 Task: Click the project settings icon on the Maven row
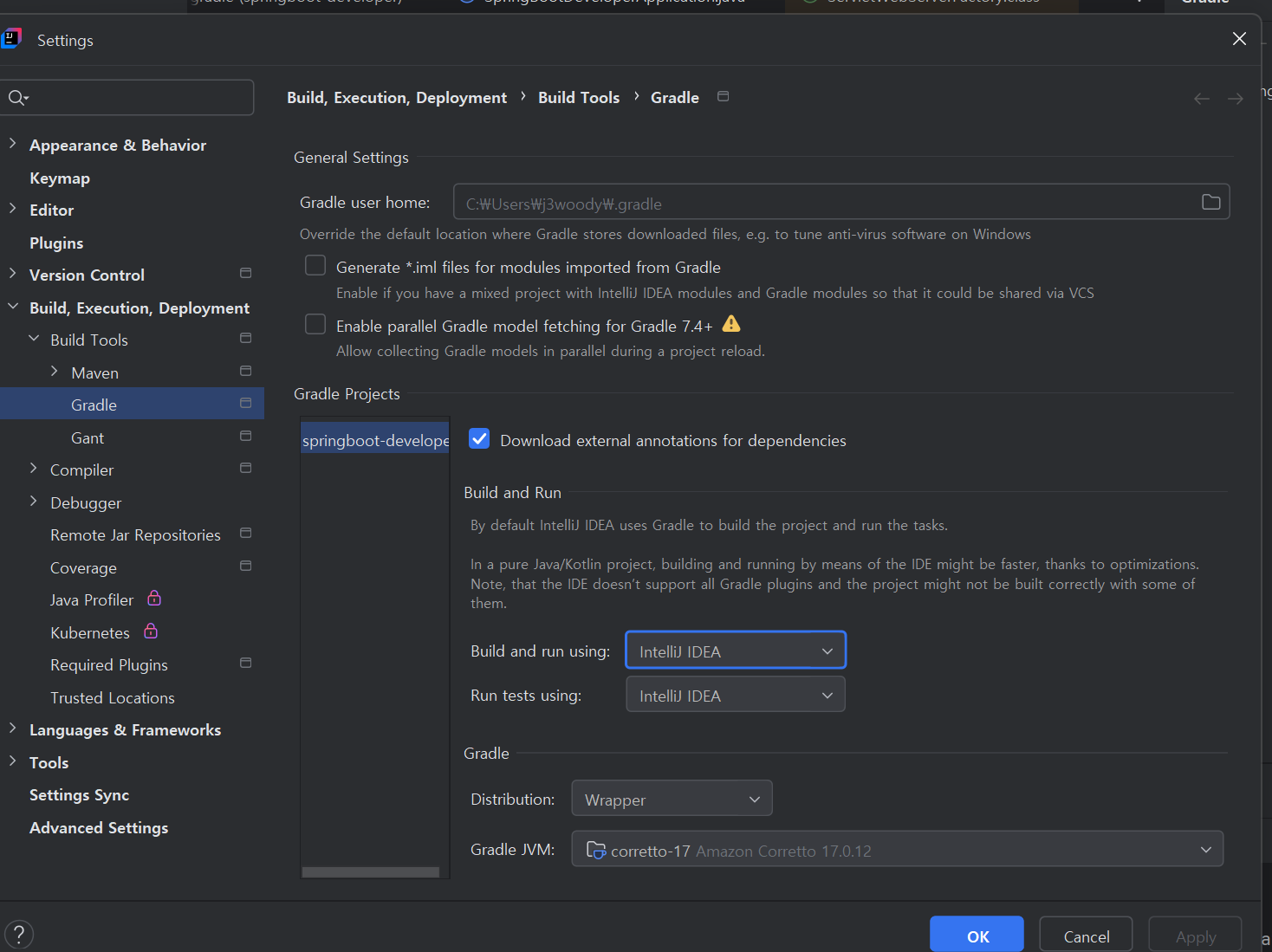pyautogui.click(x=246, y=371)
